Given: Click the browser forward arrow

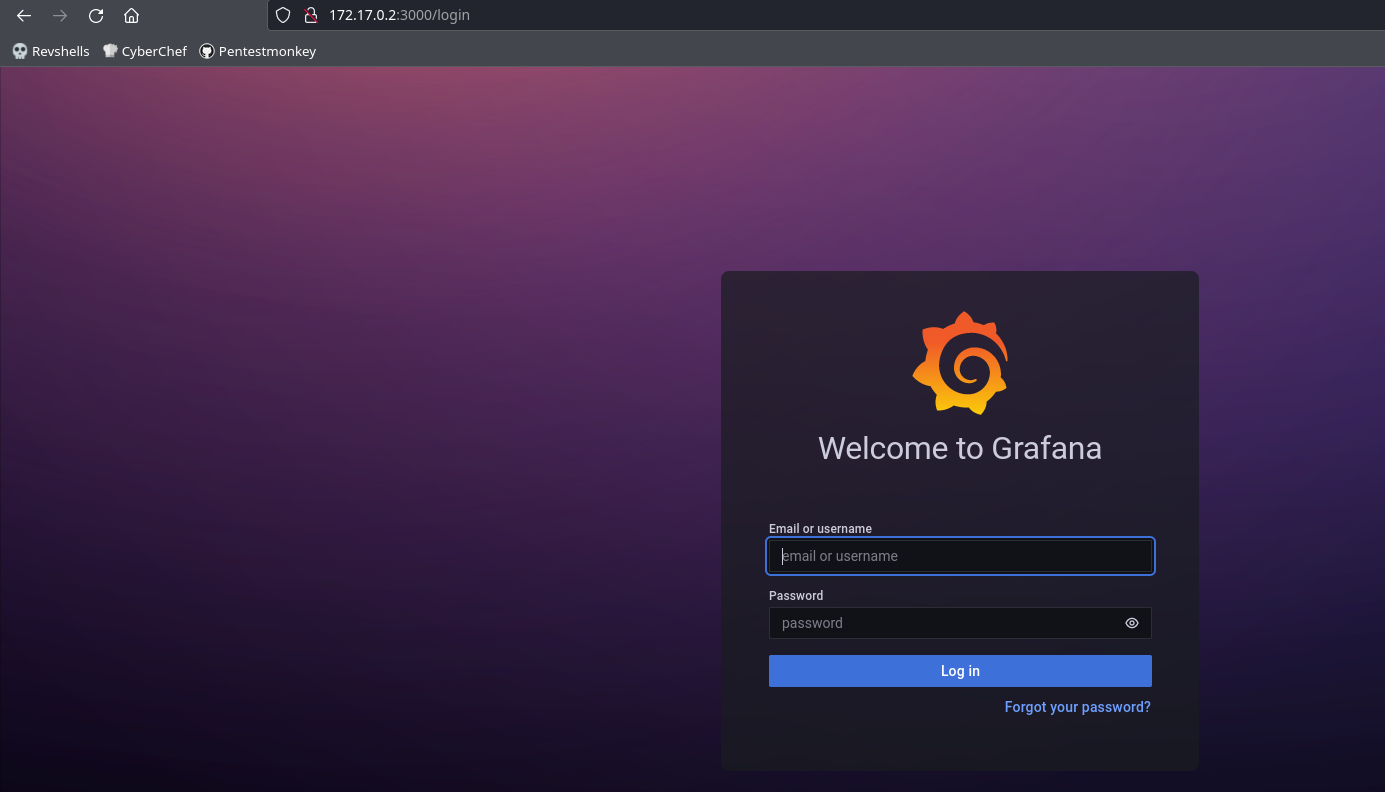Looking at the screenshot, I should tap(60, 16).
